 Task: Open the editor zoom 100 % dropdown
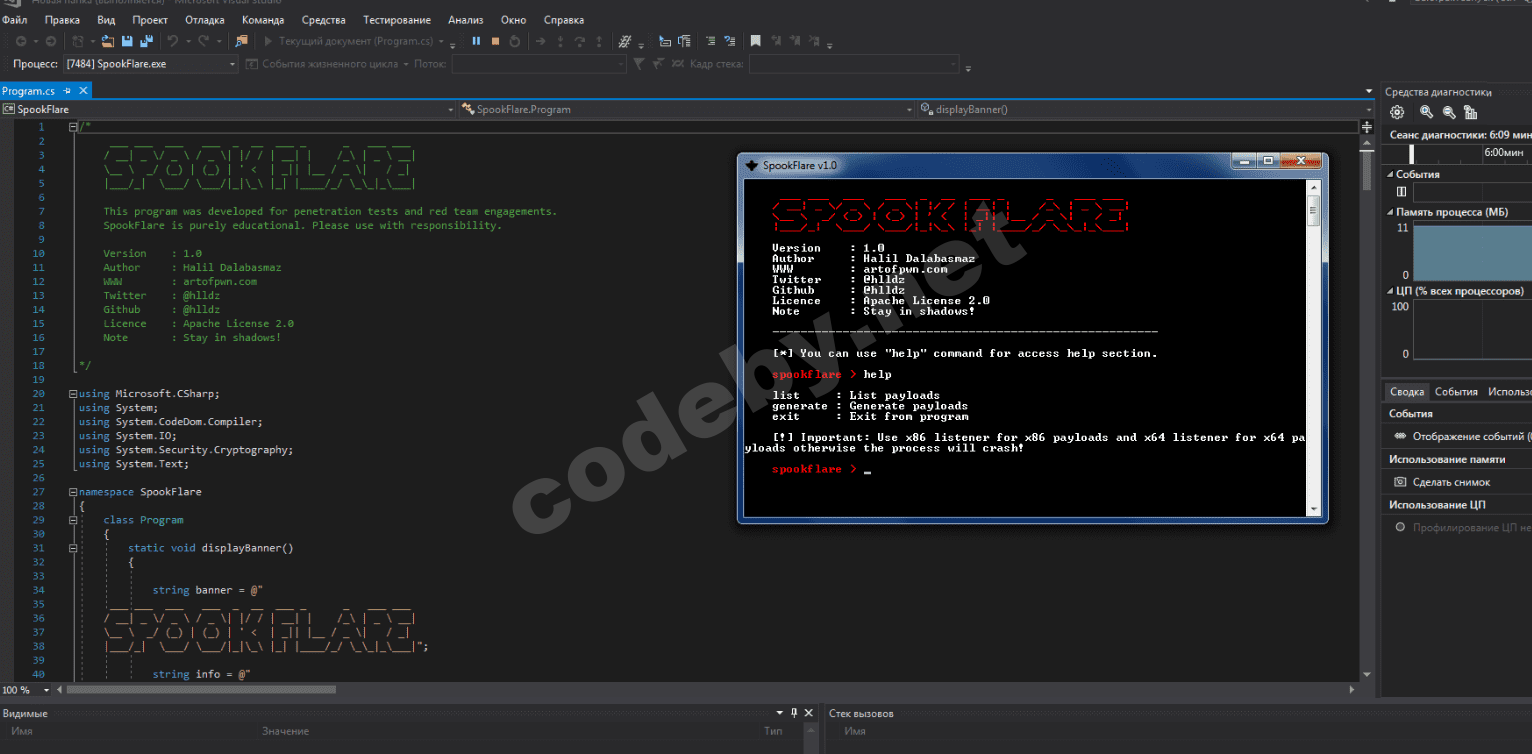pos(46,690)
